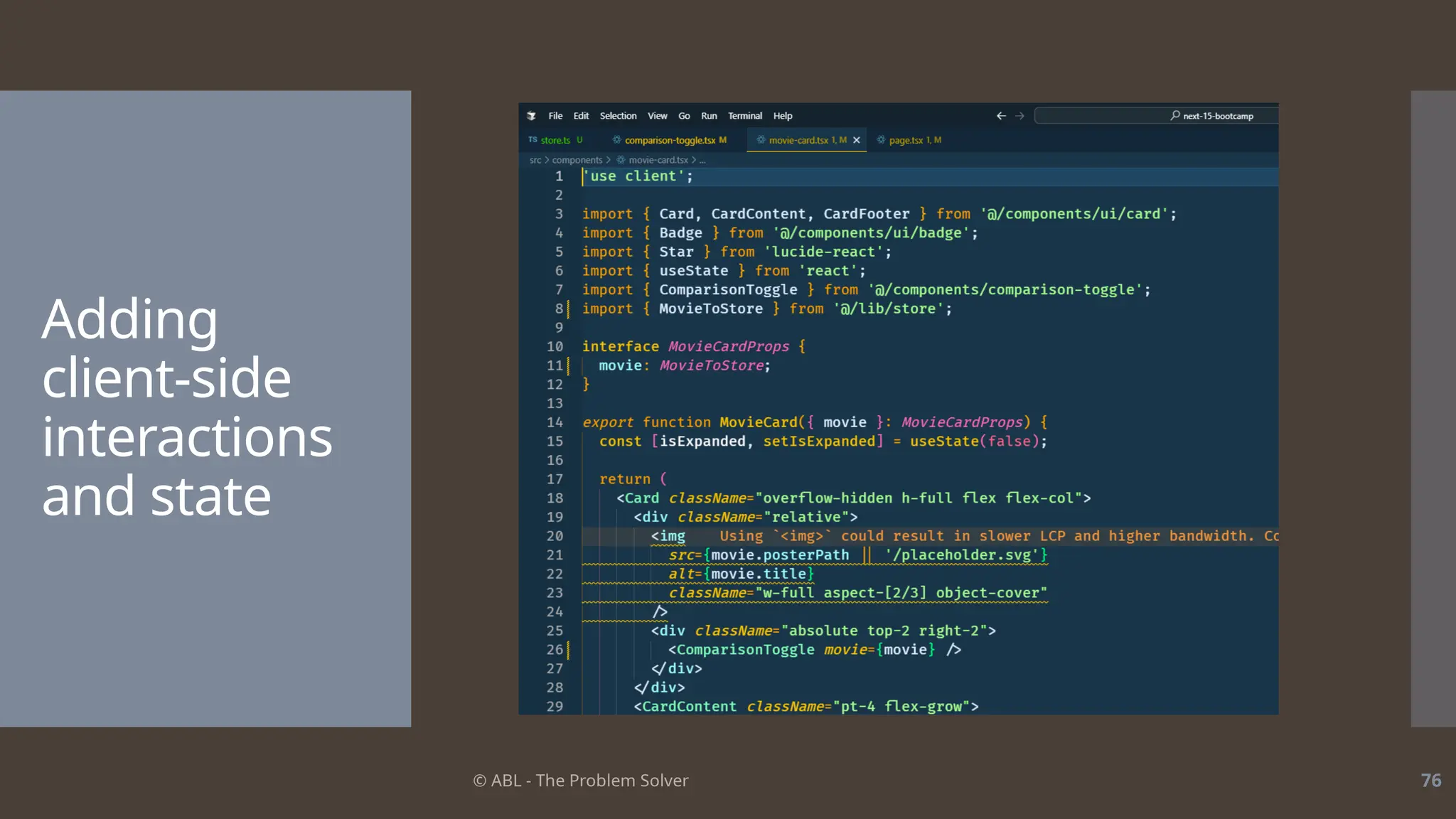1456x819 pixels.
Task: Click "absolute top-2 right-2" class string
Action: point(884,631)
